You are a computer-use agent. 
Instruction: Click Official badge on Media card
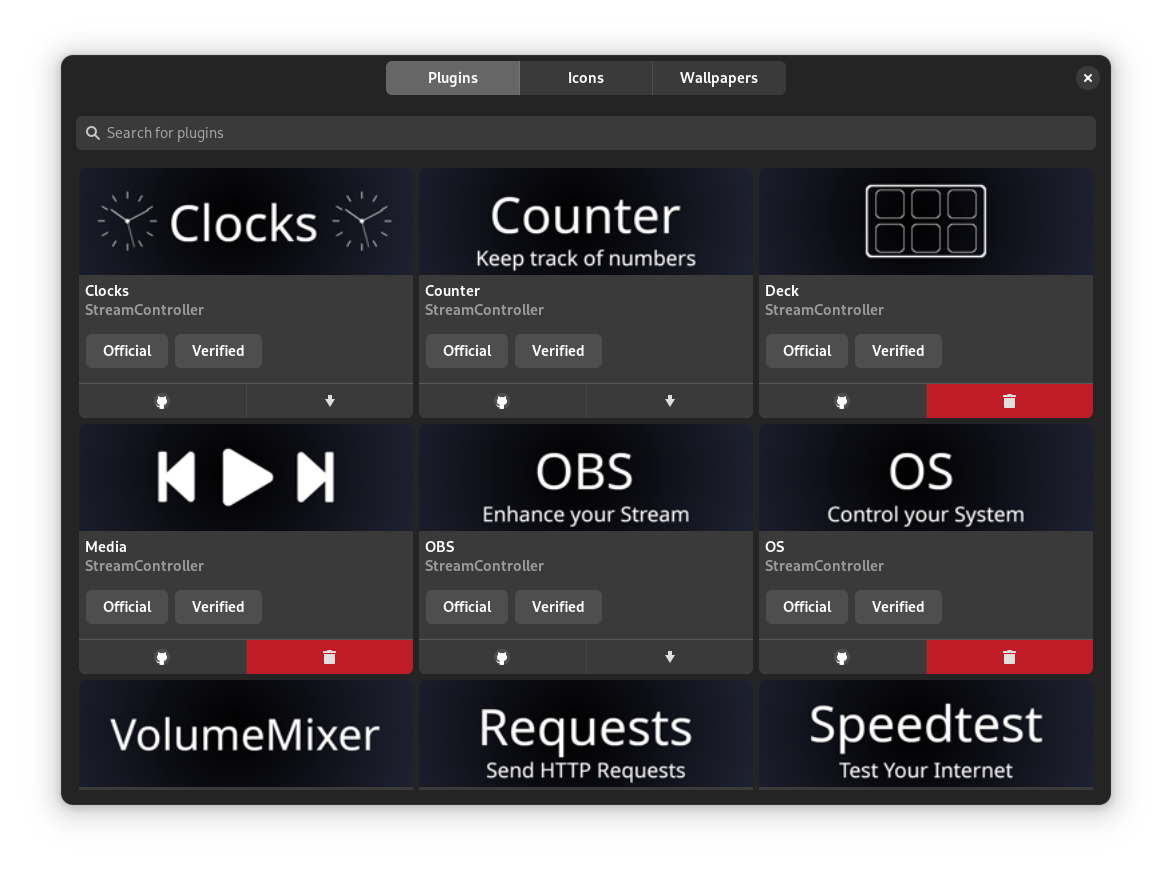coord(127,607)
